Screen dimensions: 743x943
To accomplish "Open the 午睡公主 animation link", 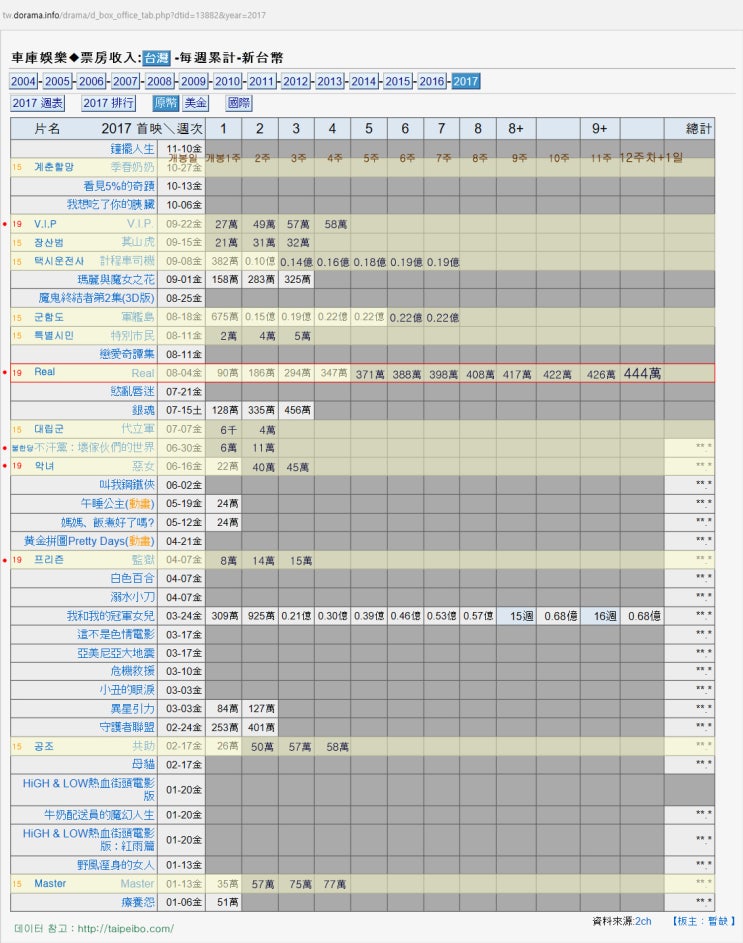I will [118, 503].
